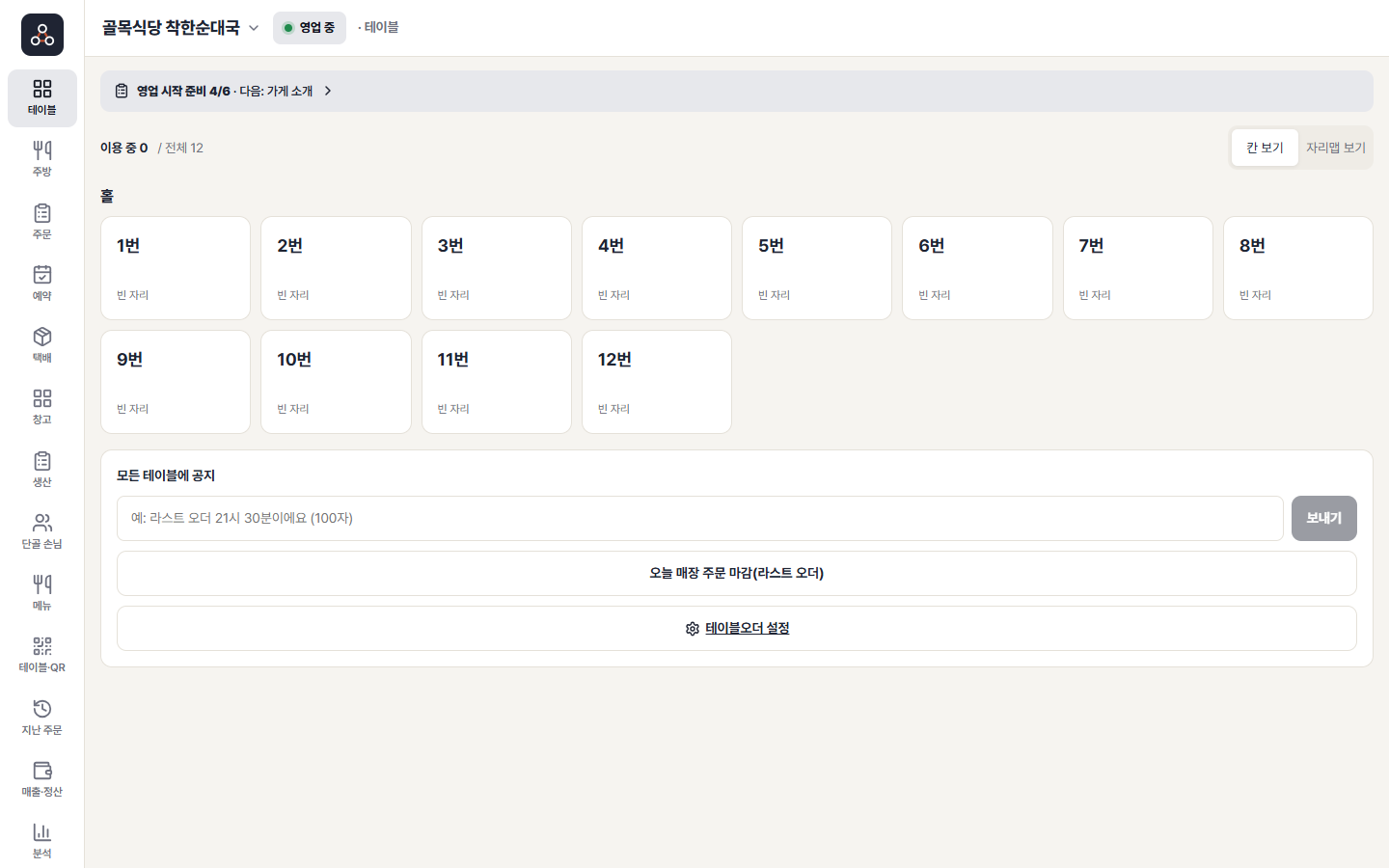Go to 주방 in the sidebar
This screenshot has height=868, width=1389.
(x=42, y=159)
